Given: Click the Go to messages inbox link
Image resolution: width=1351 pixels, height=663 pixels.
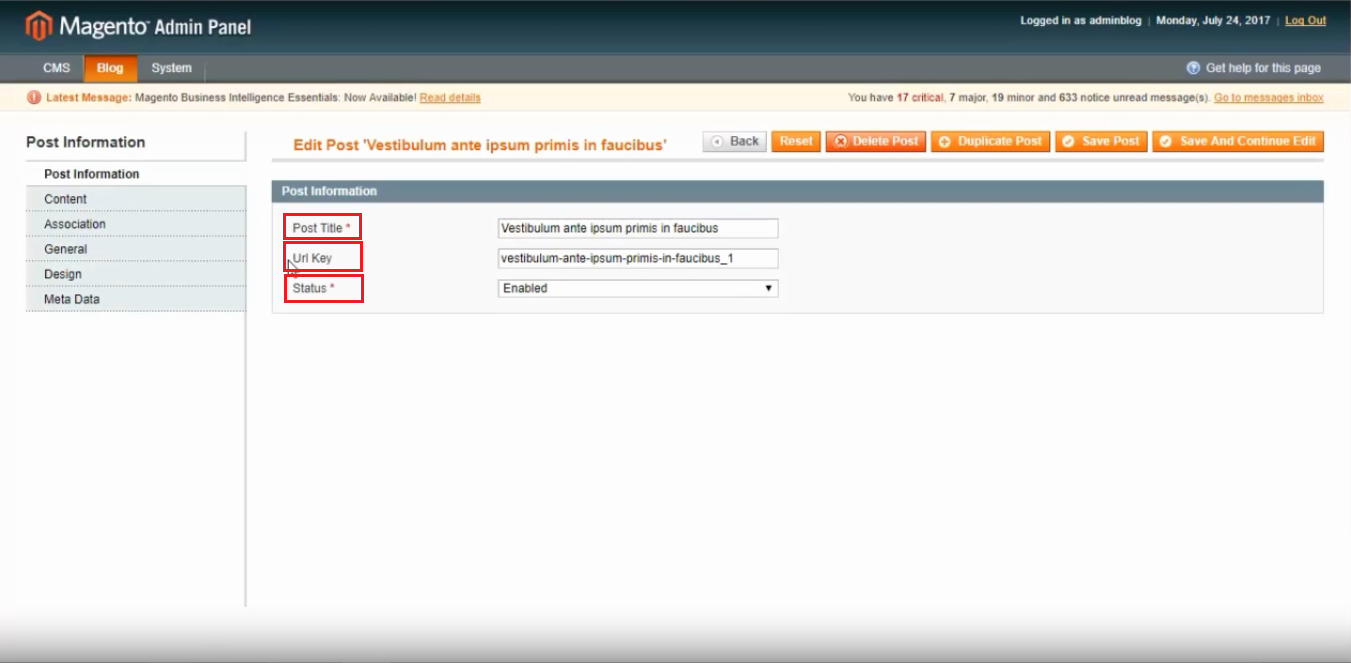Looking at the screenshot, I should 1270,98.
